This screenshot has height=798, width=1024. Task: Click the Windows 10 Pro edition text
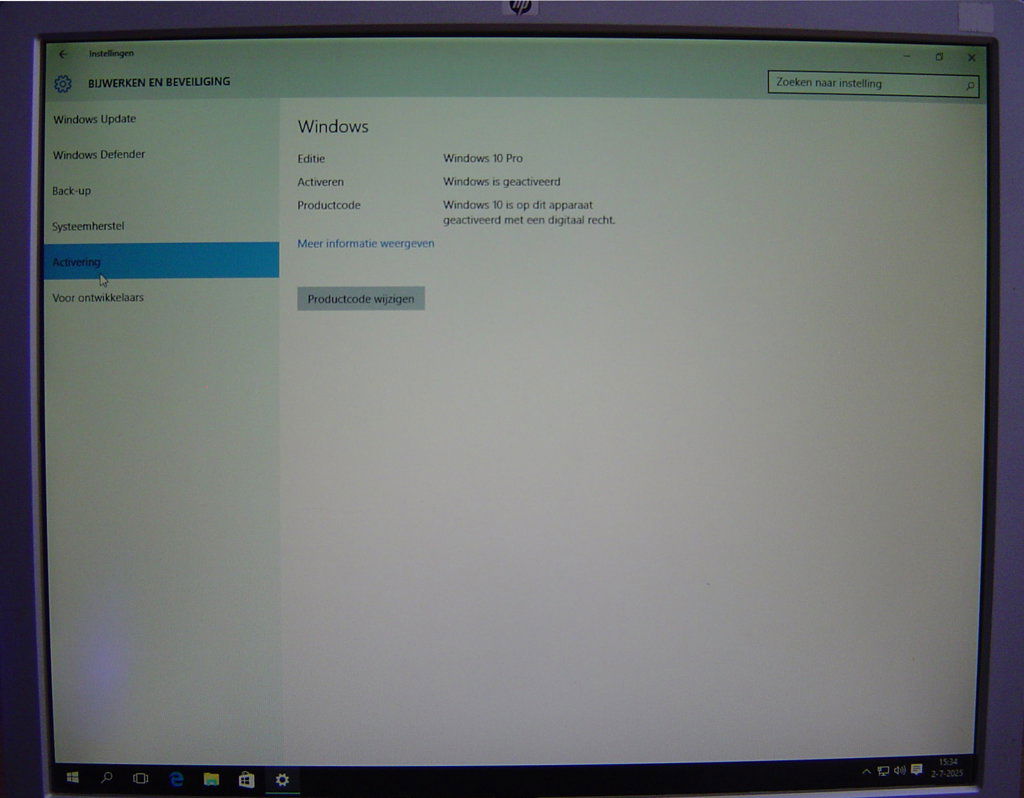click(483, 158)
